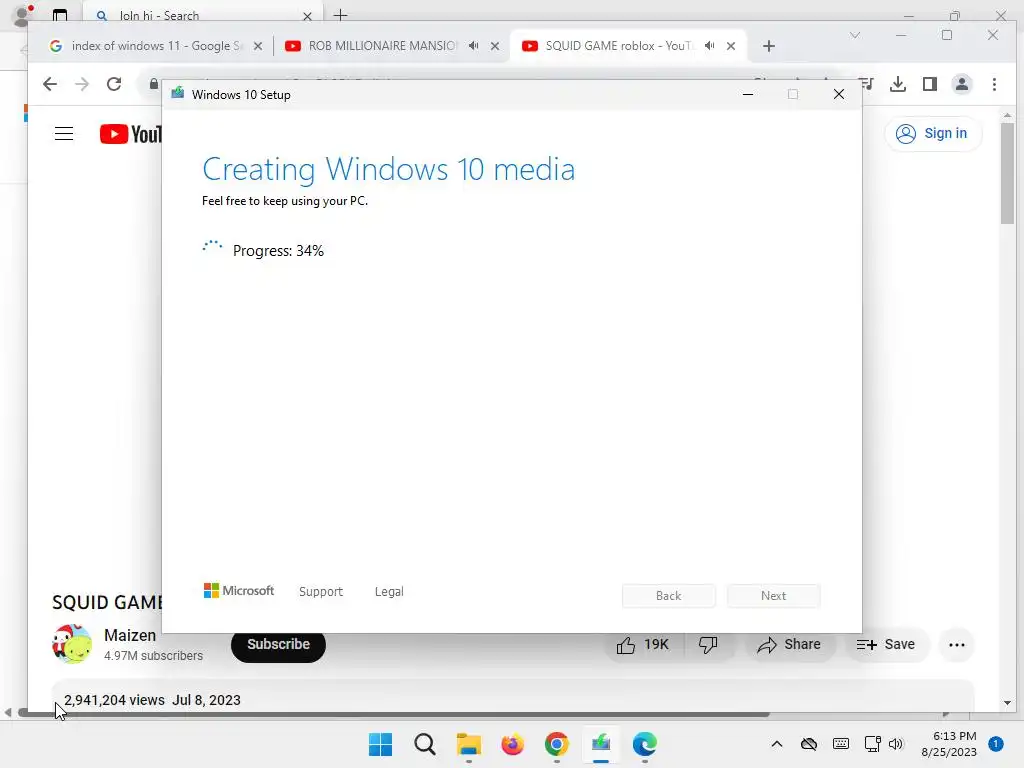Click Support link in Setup window
Screen dimensions: 1024x768
tap(321, 592)
